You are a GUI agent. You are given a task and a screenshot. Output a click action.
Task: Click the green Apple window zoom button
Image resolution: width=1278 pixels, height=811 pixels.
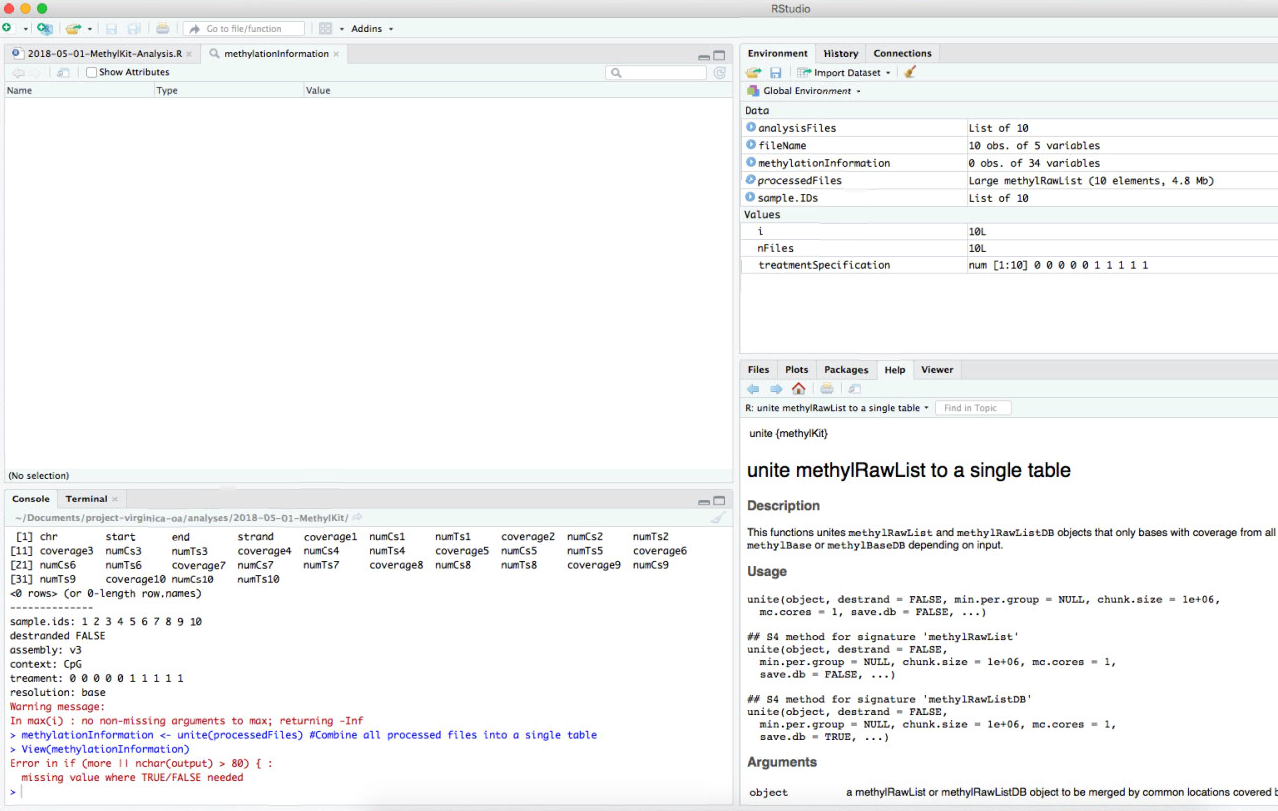pyautogui.click(x=40, y=8)
